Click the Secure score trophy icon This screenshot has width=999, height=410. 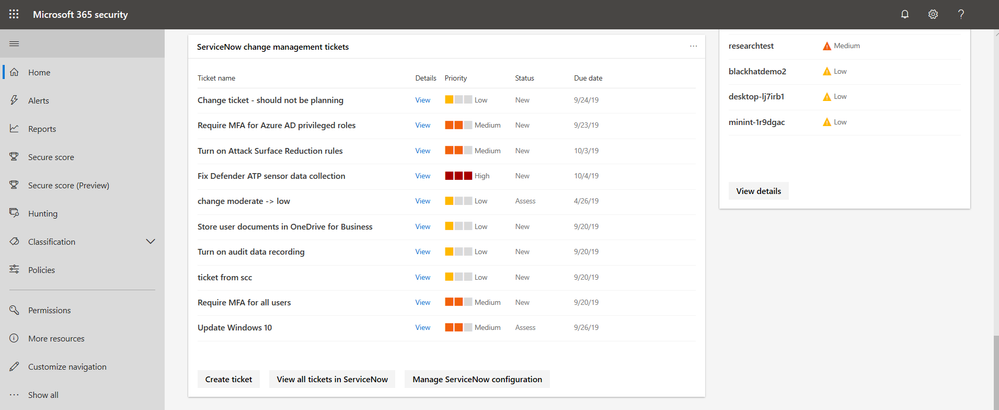pos(14,157)
